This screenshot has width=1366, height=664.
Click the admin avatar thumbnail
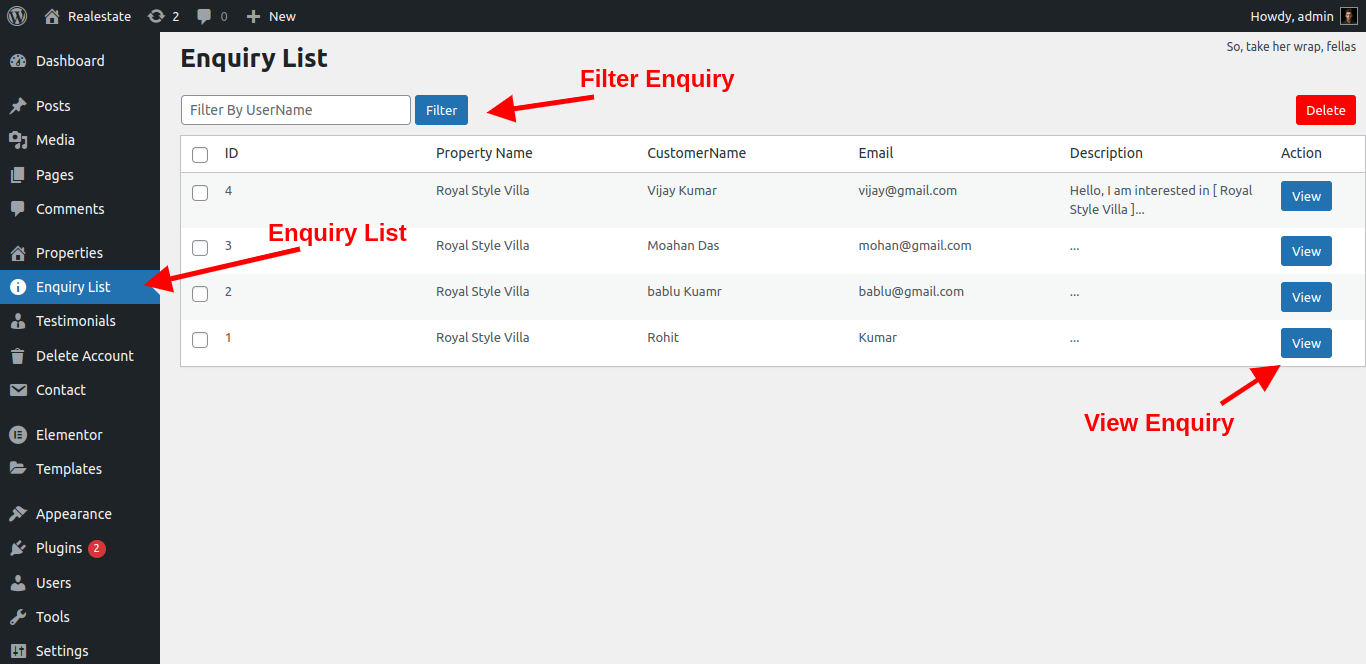[1348, 16]
